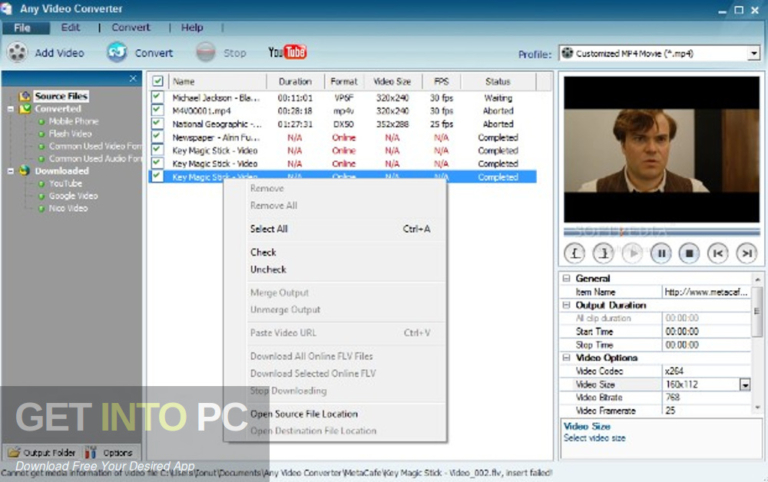768x482 pixels.
Task: Click the Item Name URL value
Action: coord(706,292)
